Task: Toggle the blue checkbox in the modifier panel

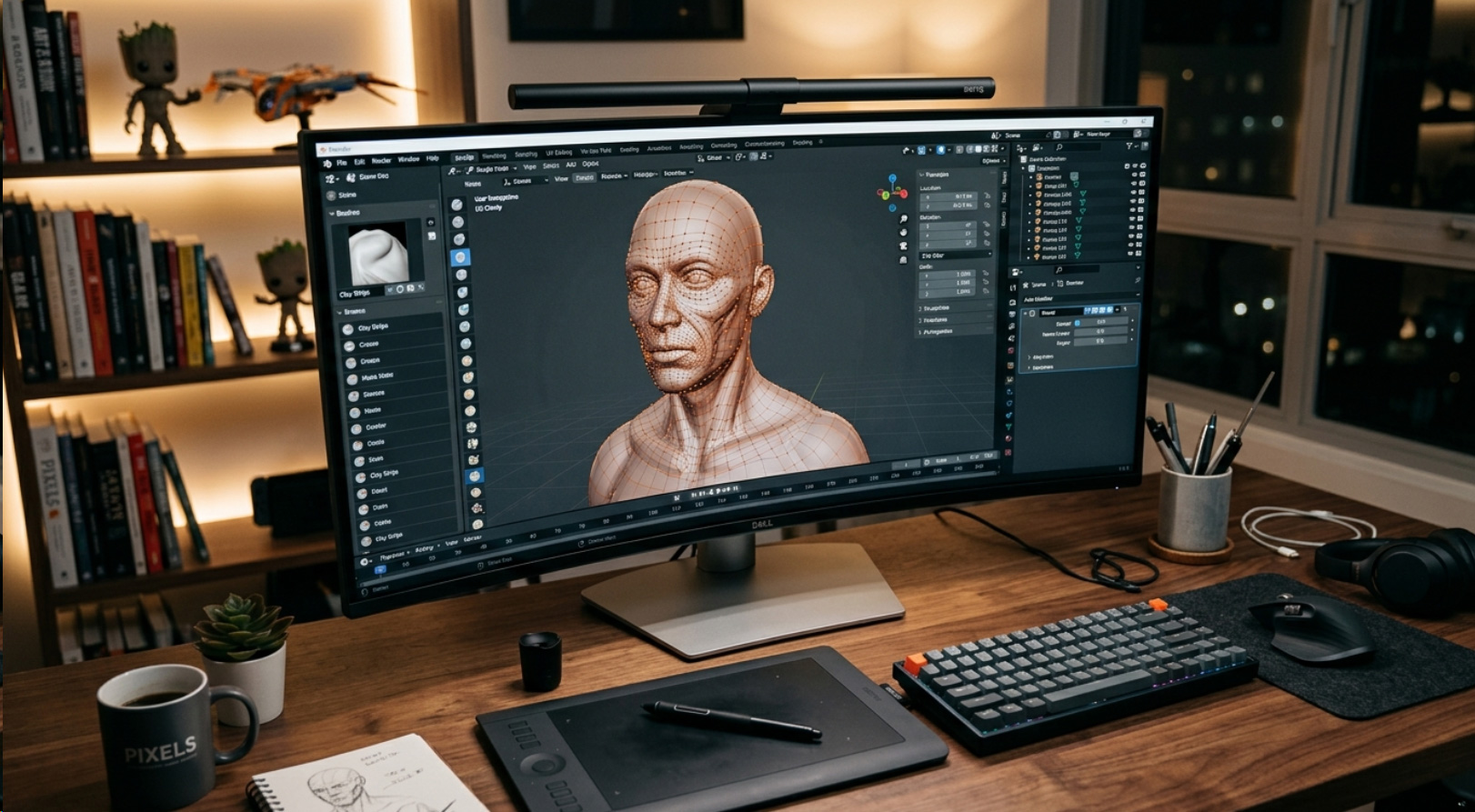Action: coord(1077,323)
